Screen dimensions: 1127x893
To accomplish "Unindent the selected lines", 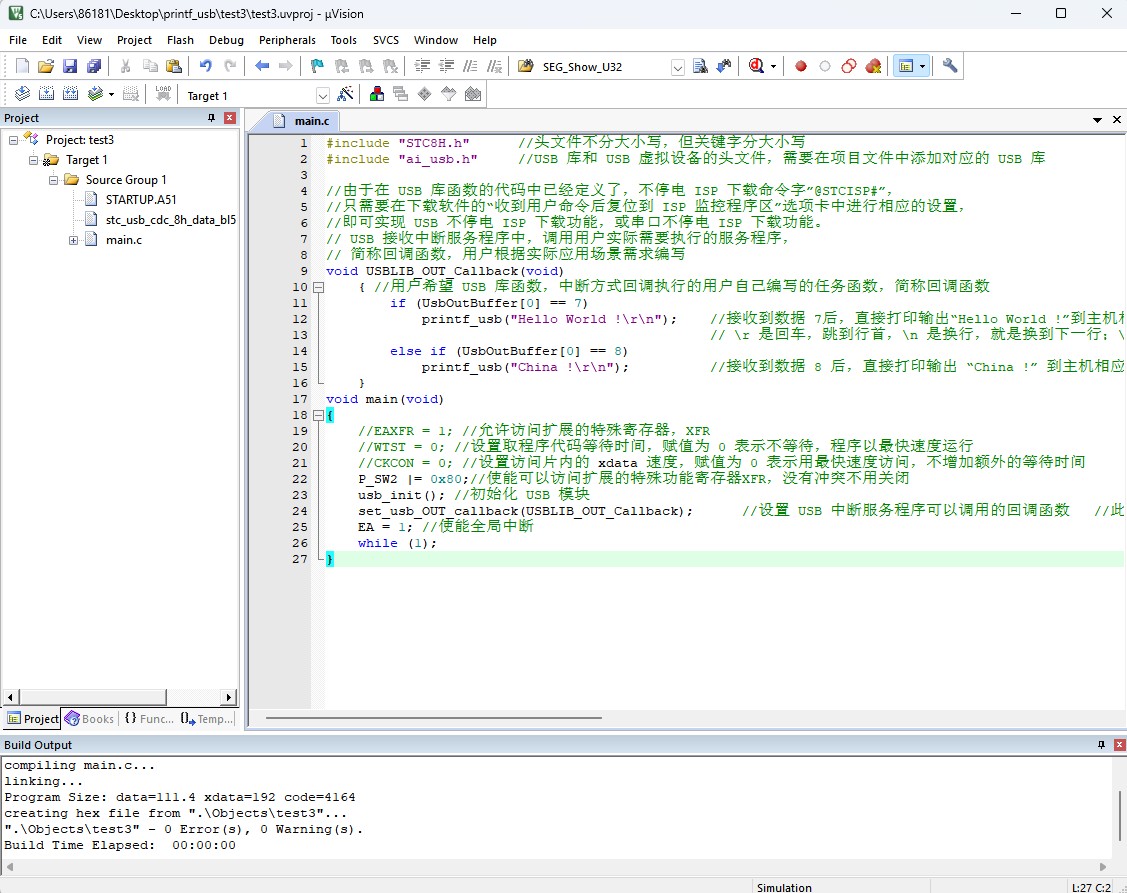I will pos(446,67).
